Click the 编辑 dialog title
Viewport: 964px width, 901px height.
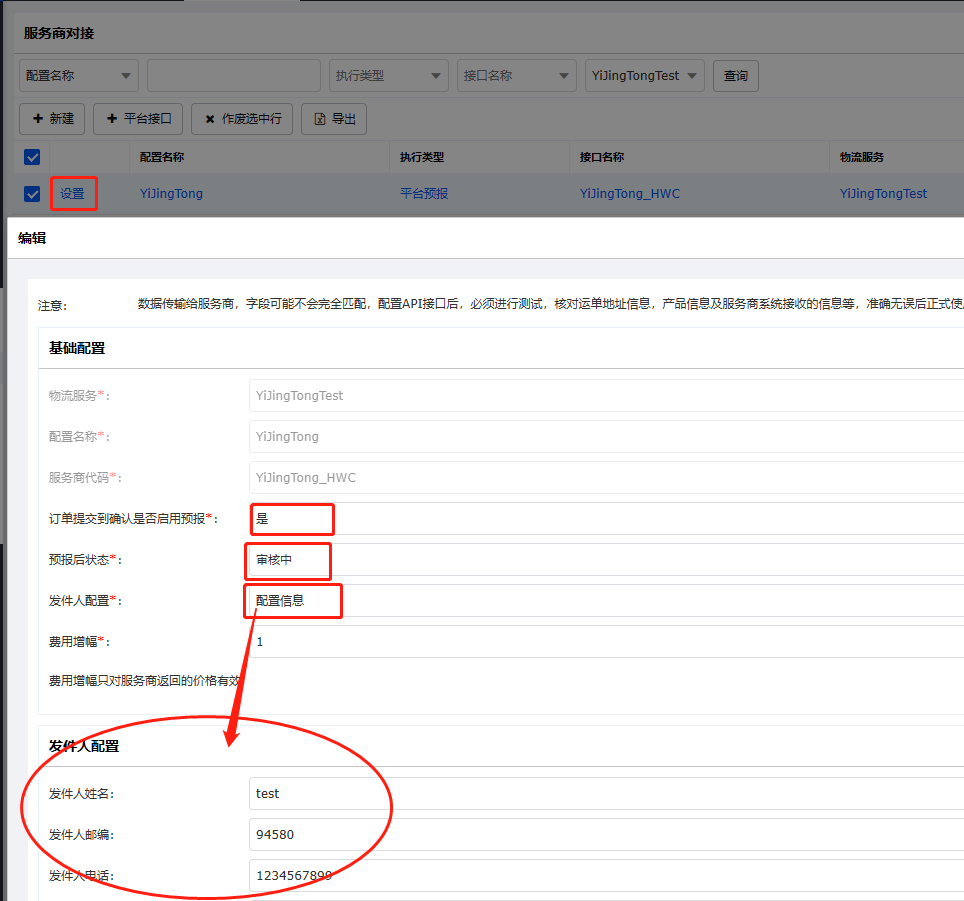[x=32, y=238]
